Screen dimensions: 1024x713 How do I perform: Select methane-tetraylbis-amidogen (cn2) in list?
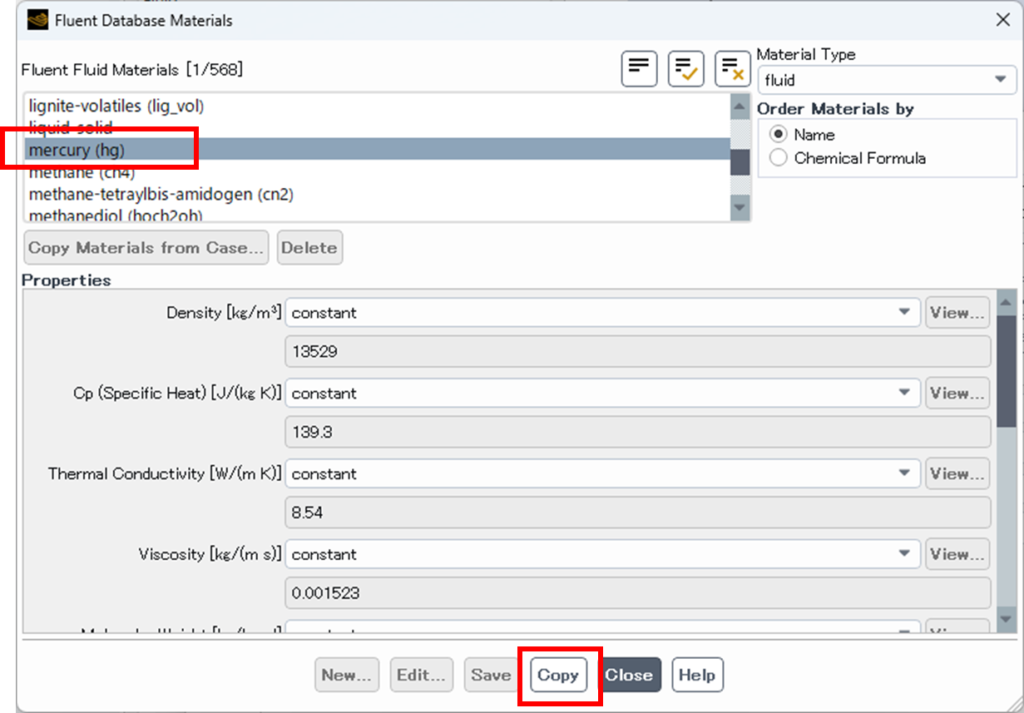[x=377, y=195]
